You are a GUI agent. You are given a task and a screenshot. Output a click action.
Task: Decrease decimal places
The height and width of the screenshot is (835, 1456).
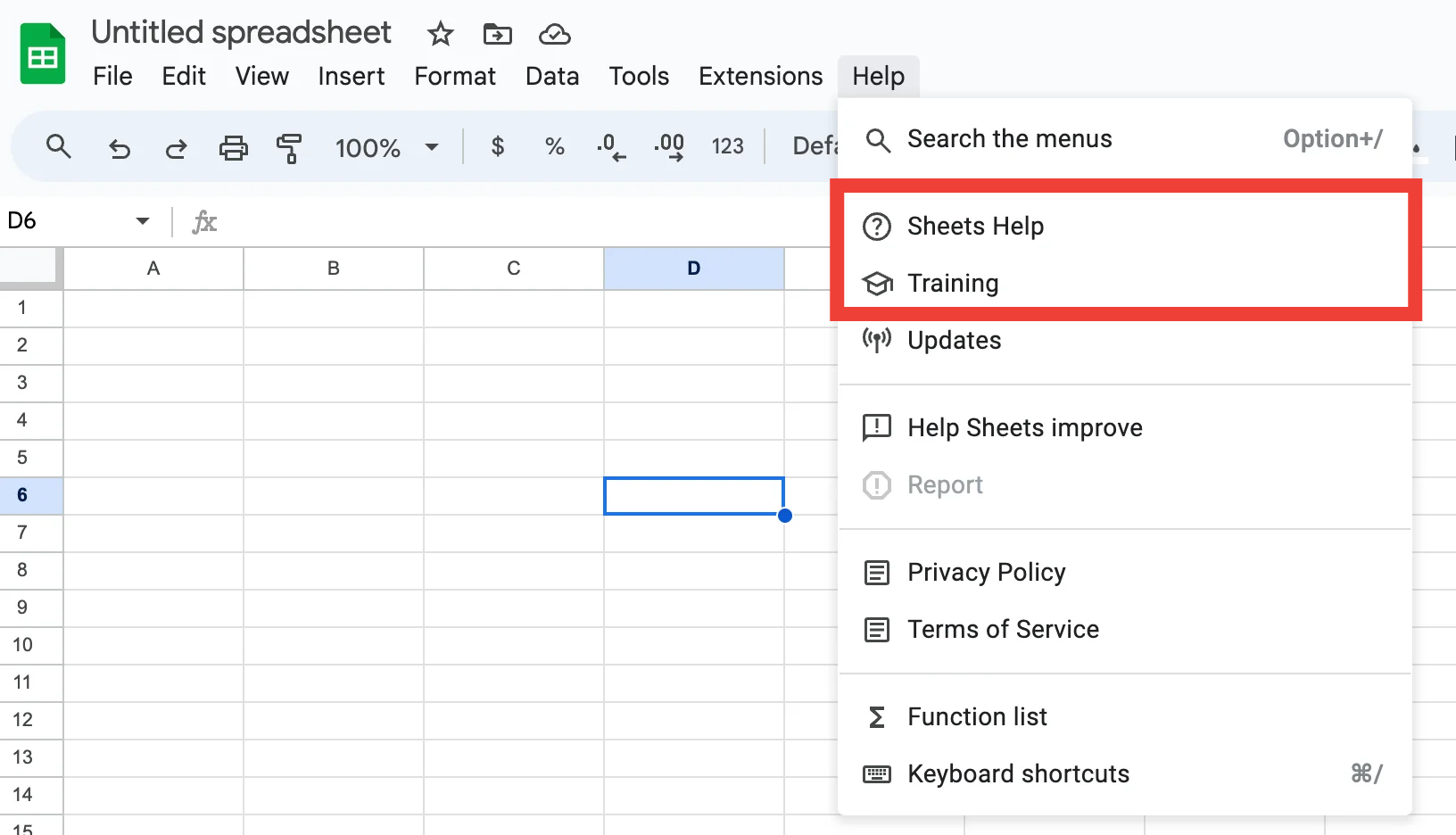point(611,146)
